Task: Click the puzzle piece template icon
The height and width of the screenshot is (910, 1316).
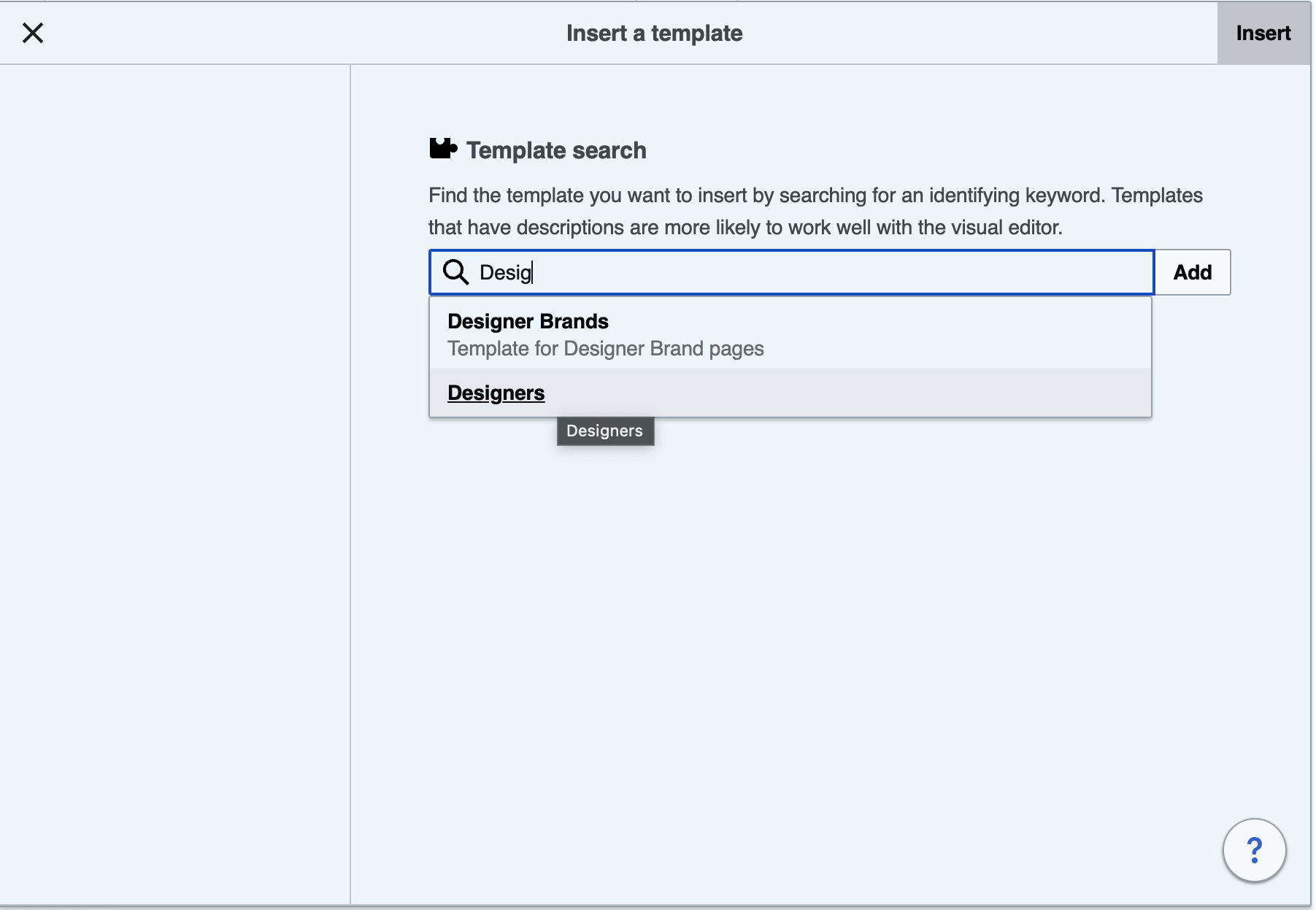Action: 443,149
